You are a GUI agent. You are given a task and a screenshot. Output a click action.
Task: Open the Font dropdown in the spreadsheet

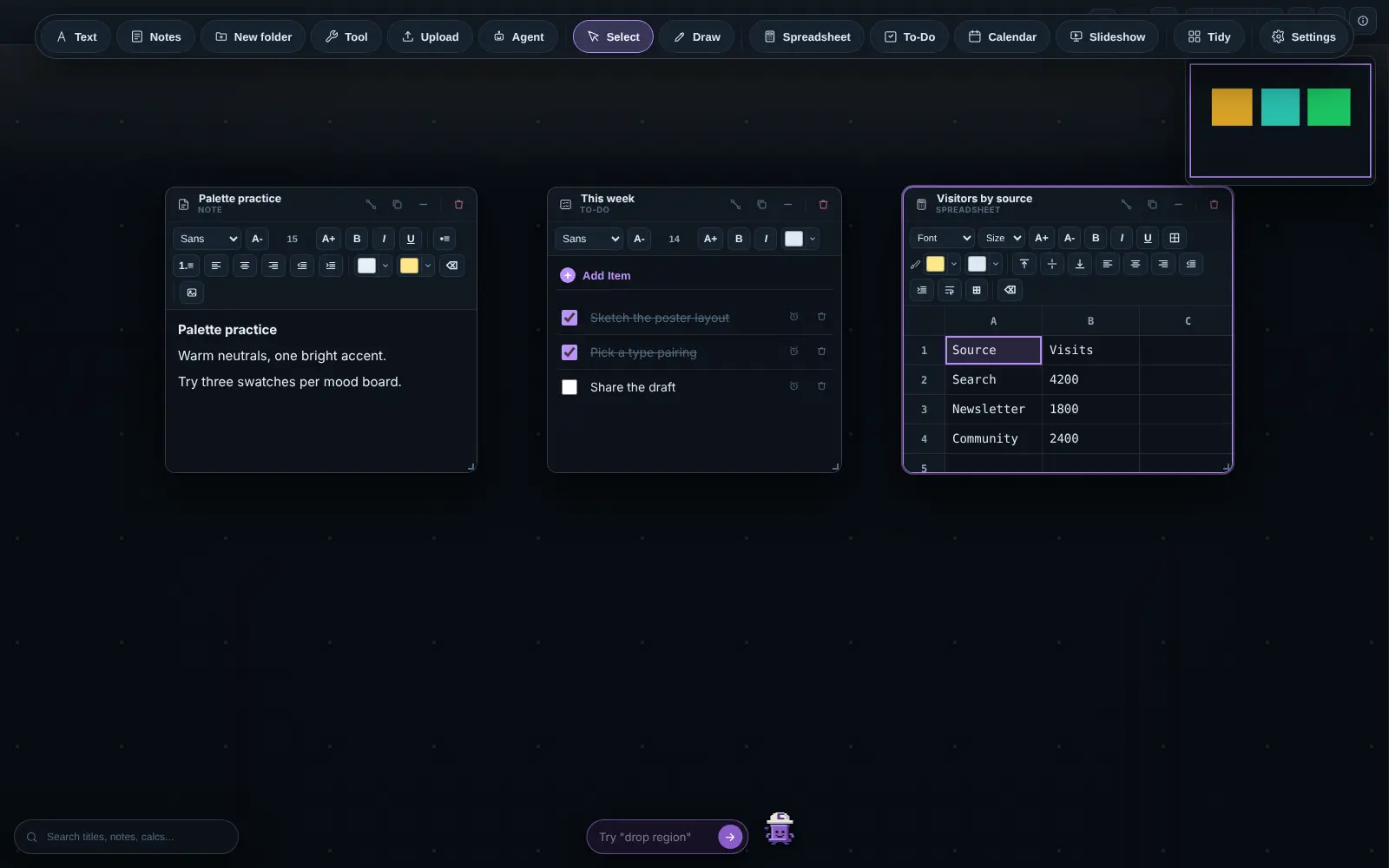tap(943, 238)
